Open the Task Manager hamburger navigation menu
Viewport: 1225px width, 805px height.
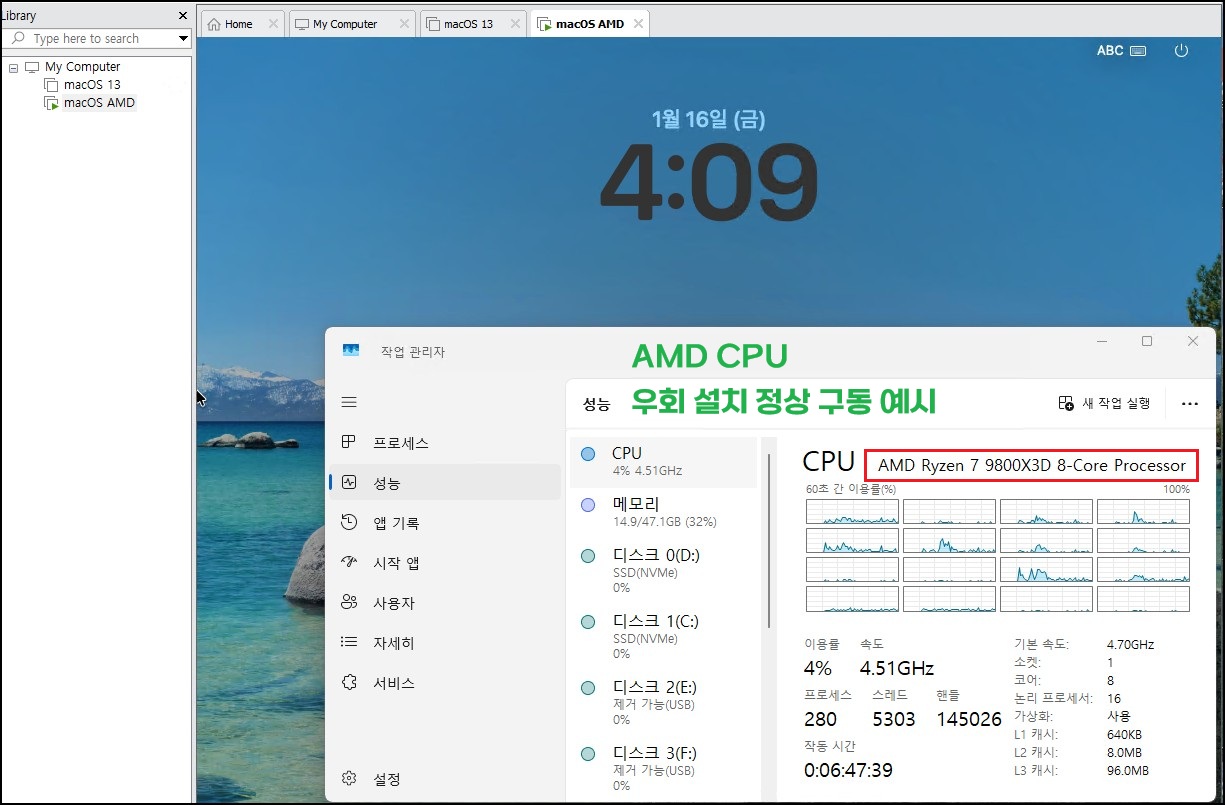349,402
